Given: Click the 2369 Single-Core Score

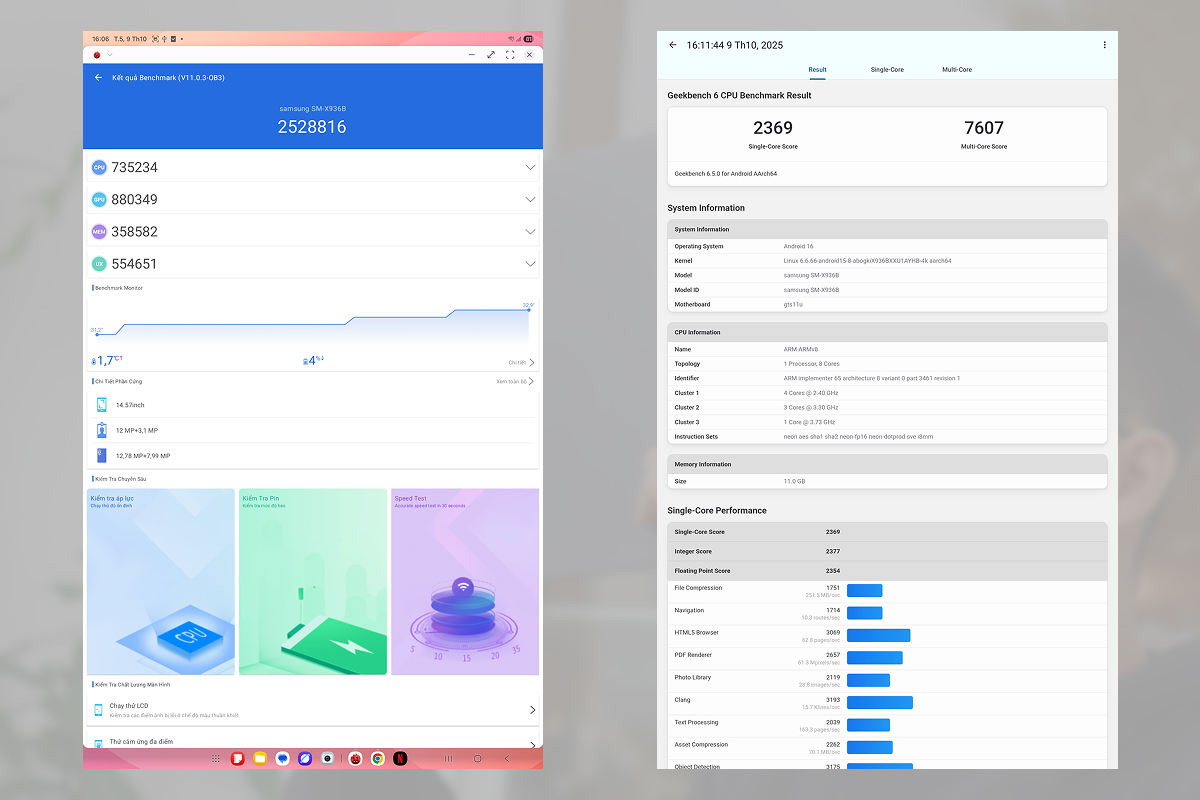Looking at the screenshot, I should pos(773,128).
